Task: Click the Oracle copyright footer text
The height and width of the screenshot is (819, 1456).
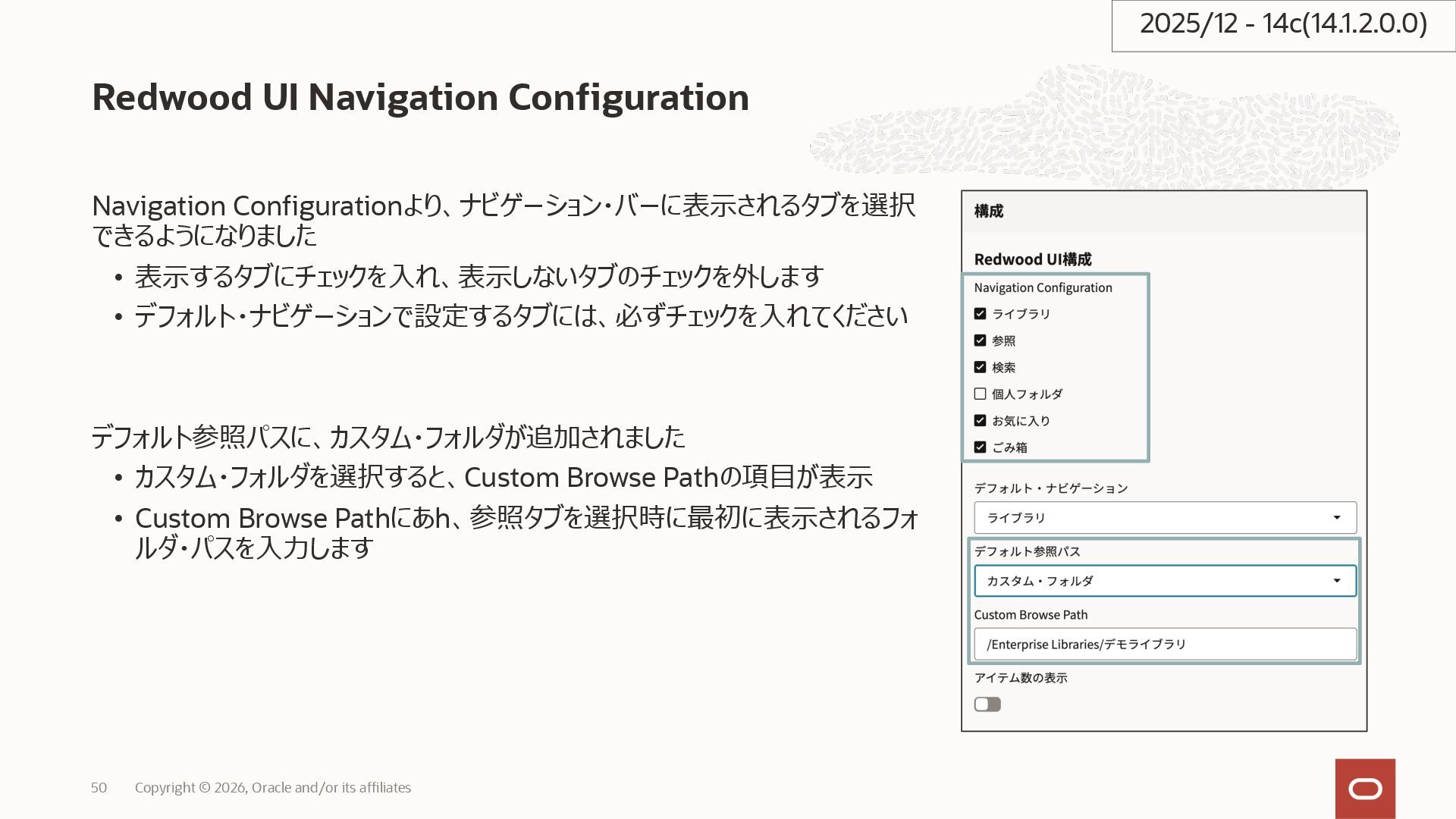Action: 273,788
